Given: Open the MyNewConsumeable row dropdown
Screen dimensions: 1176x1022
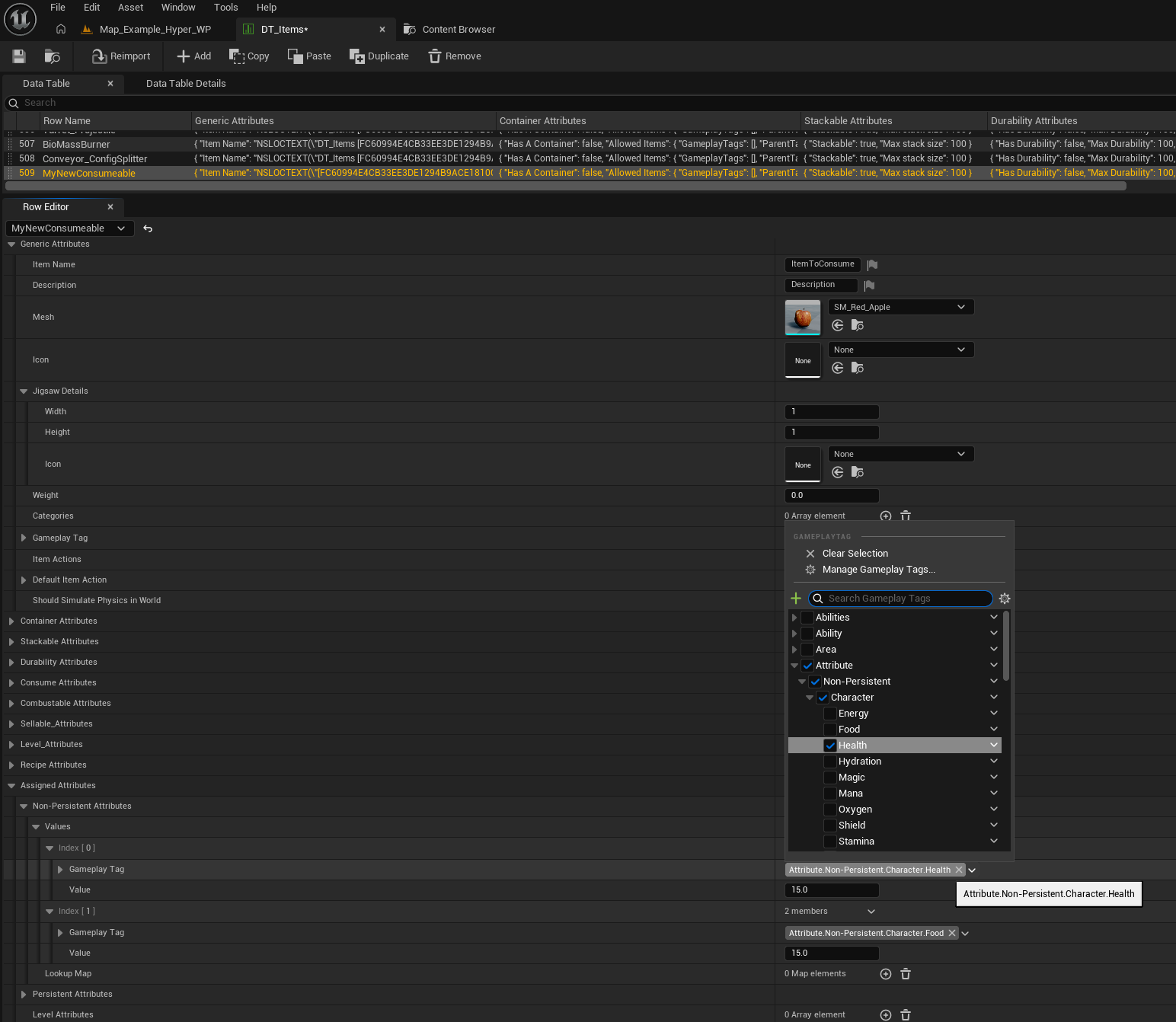Looking at the screenshot, I should pyautogui.click(x=70, y=228).
